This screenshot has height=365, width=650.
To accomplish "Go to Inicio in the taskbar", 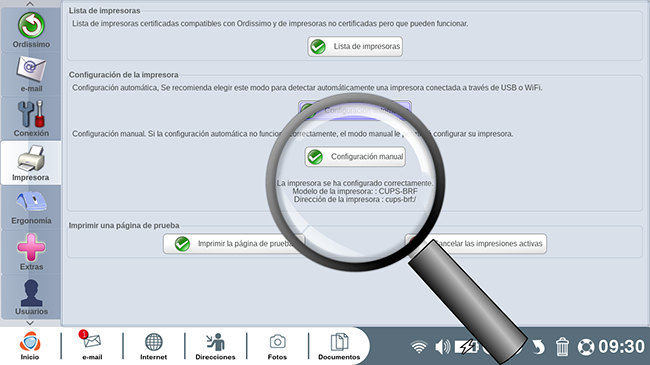I will 30,346.
